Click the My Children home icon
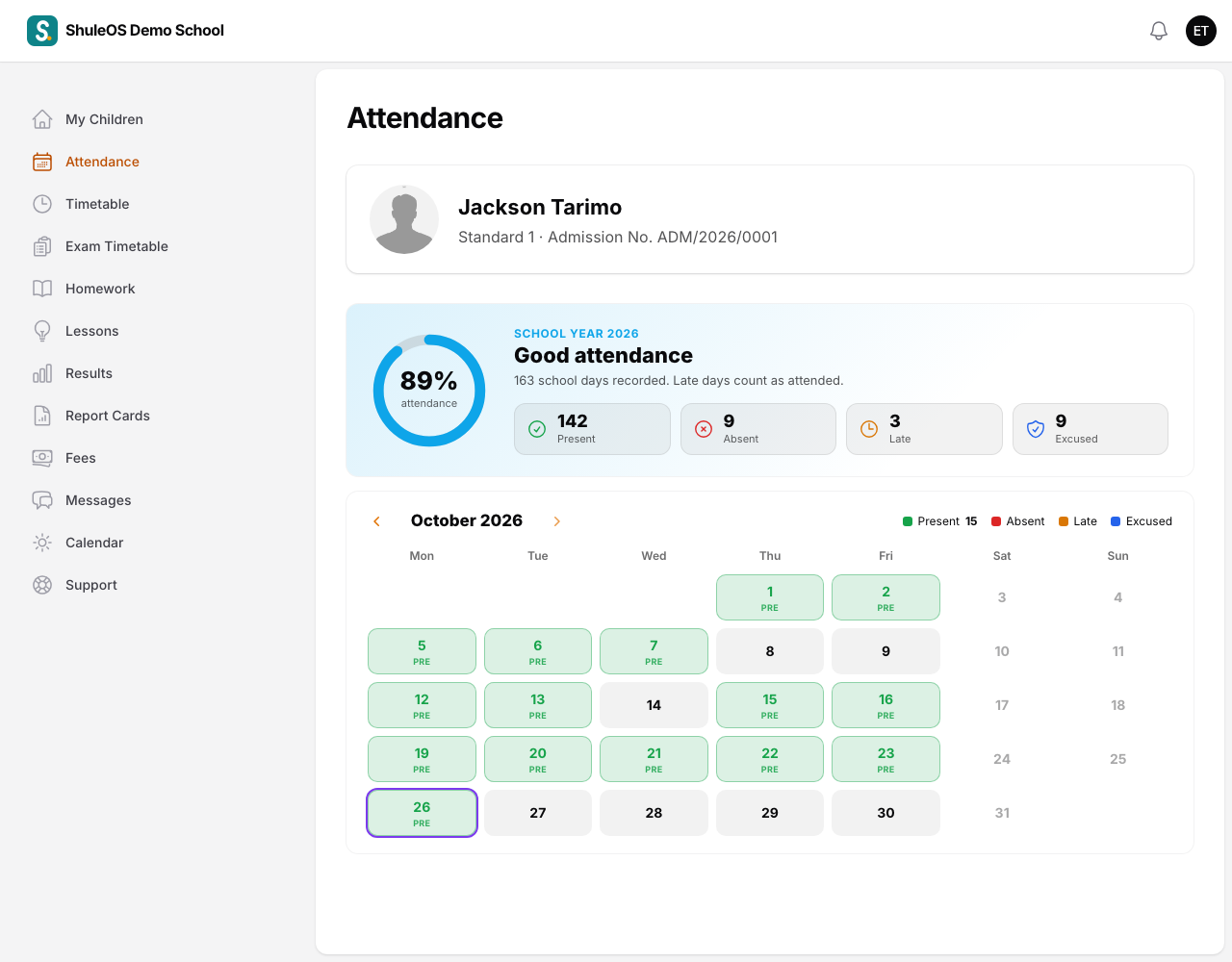Viewport: 1232px width, 962px height. tap(42, 119)
